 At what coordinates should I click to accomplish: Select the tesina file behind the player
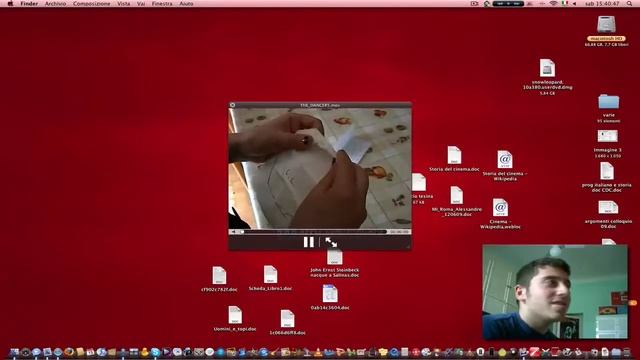pyautogui.click(x=419, y=182)
